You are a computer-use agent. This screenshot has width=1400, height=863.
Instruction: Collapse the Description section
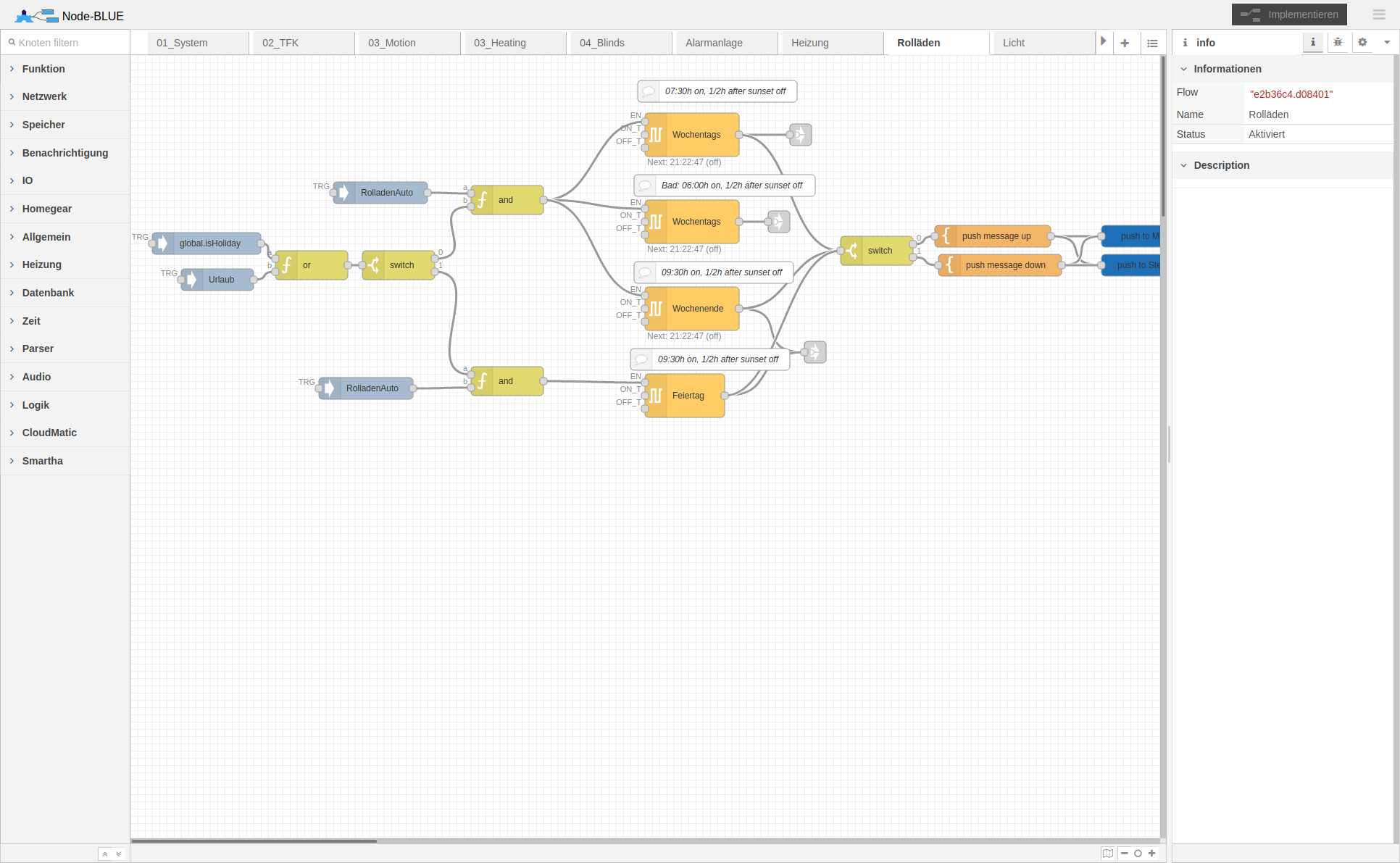pyautogui.click(x=1283, y=165)
